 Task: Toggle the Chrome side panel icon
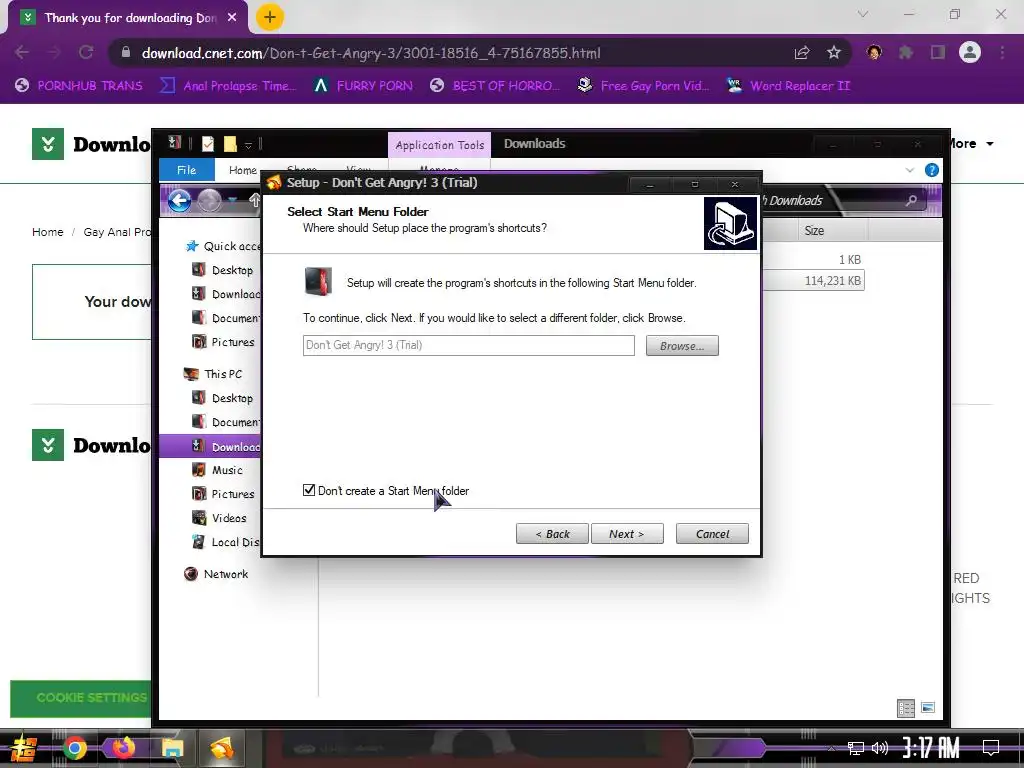[938, 52]
